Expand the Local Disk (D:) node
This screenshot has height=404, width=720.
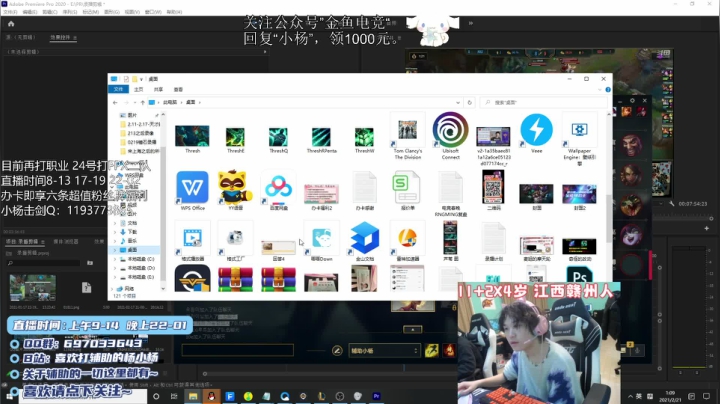[x=115, y=268]
